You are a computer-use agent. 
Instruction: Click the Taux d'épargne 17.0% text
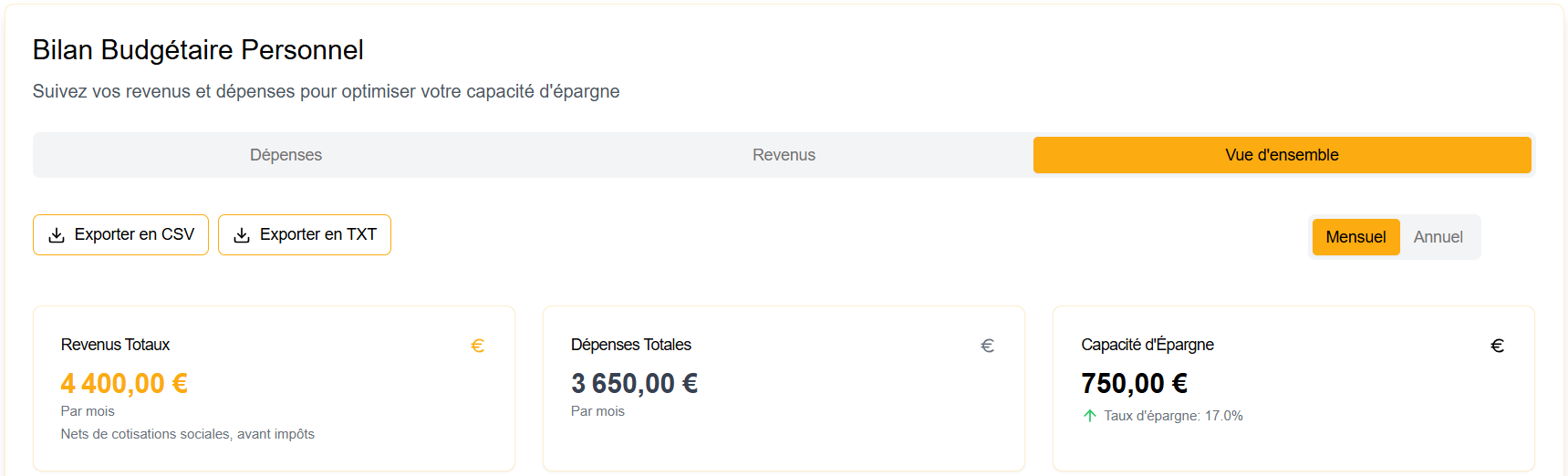tap(1173, 416)
